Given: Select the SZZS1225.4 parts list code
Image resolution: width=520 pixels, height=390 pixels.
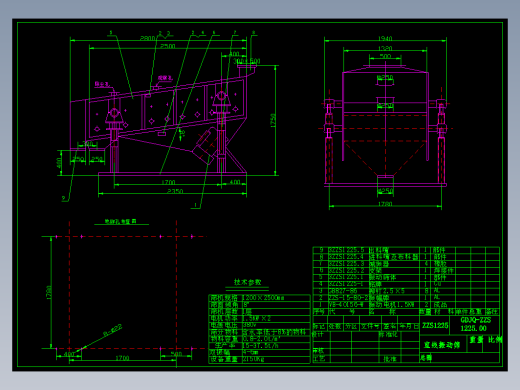Looking at the screenshot, I should pos(346,257).
